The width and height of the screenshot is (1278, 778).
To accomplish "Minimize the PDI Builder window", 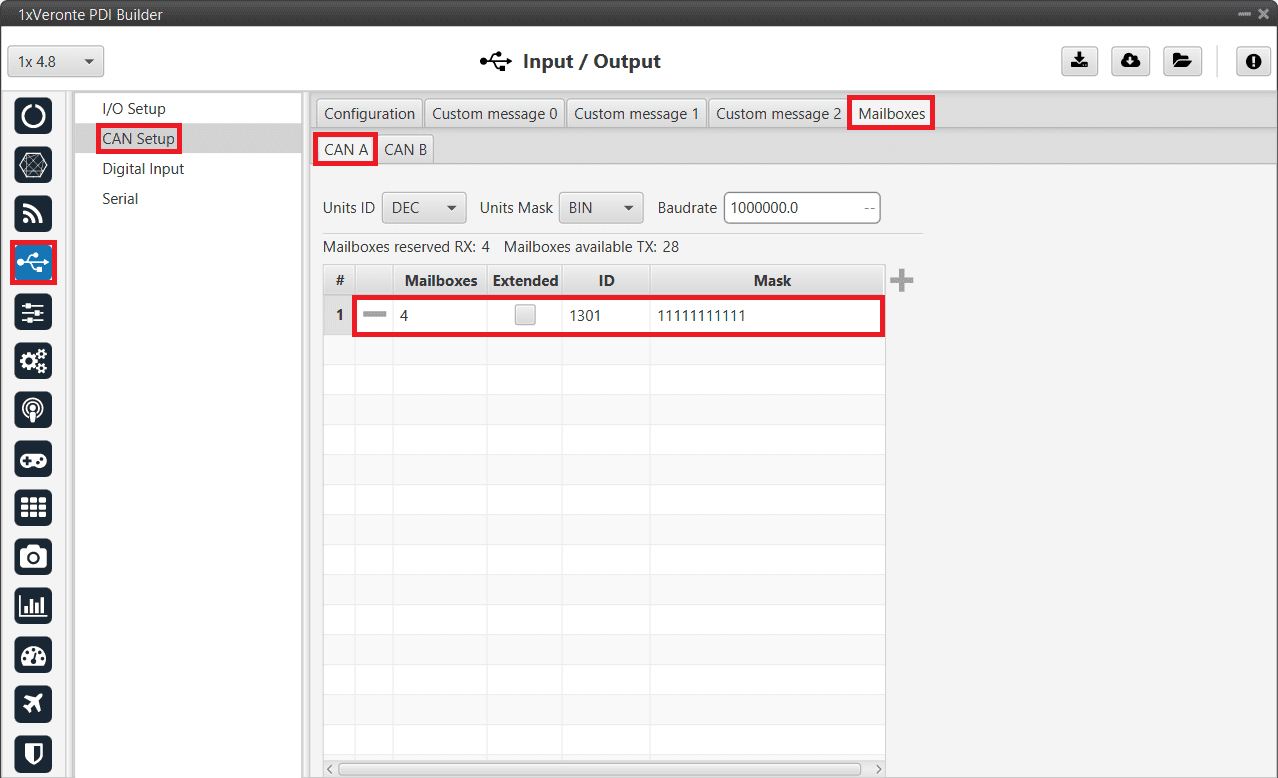I will coord(1244,14).
